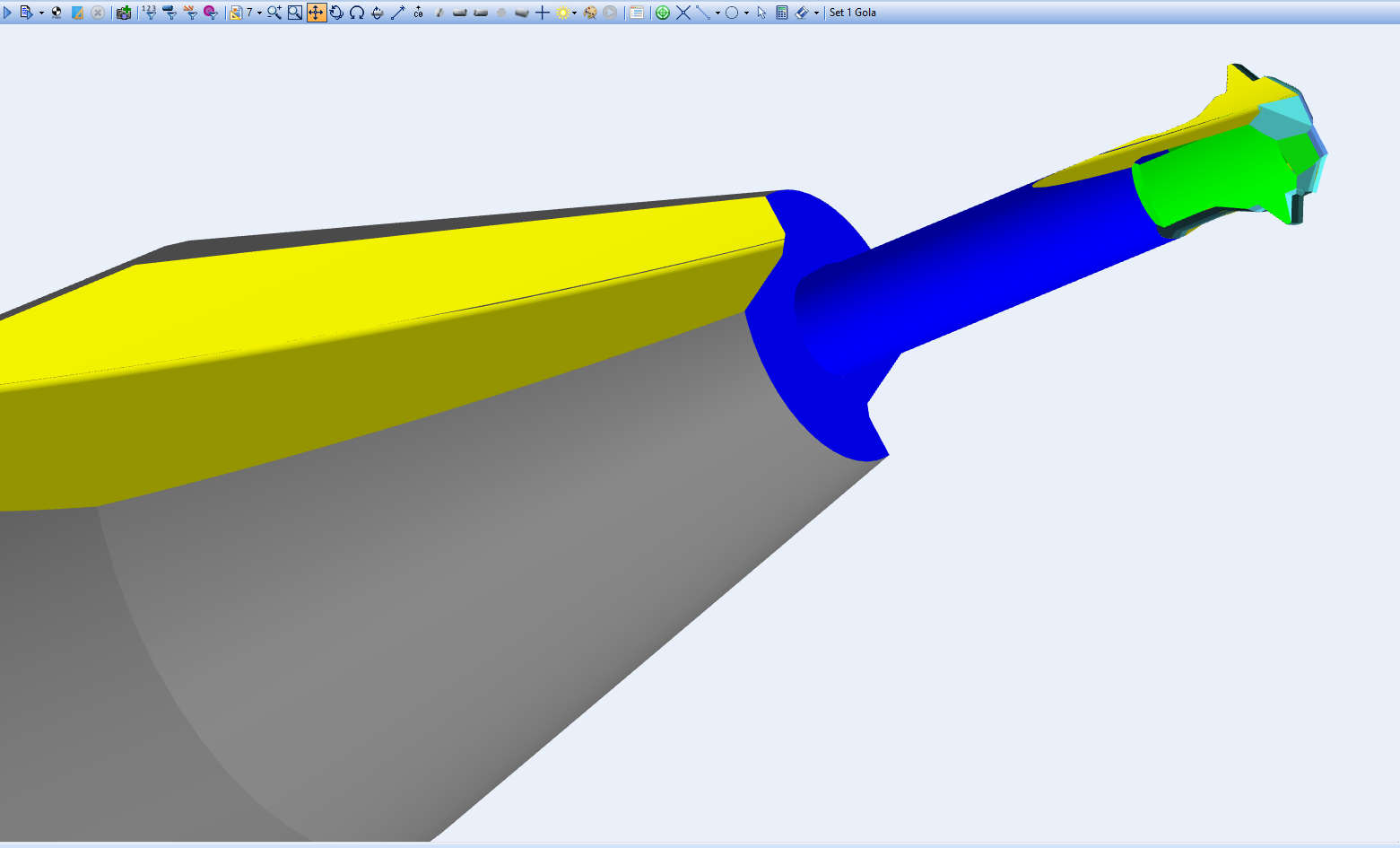The image size is (1400, 848).
Task: Open the sun lighting options dropdown
Action: tap(574, 13)
